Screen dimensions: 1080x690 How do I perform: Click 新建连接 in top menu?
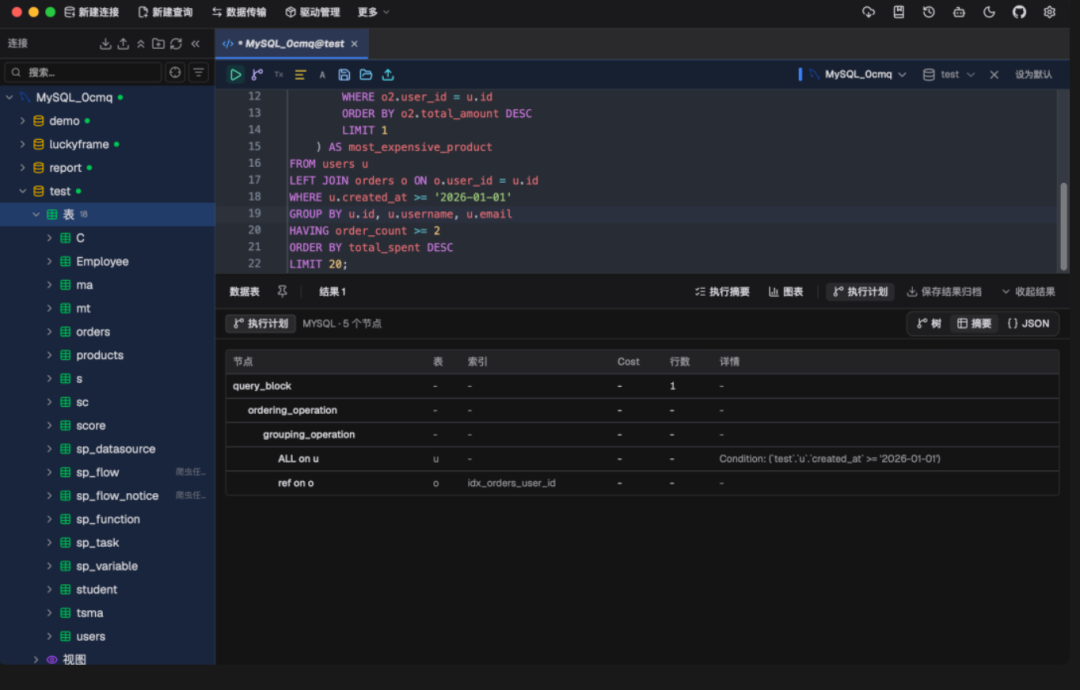point(91,12)
